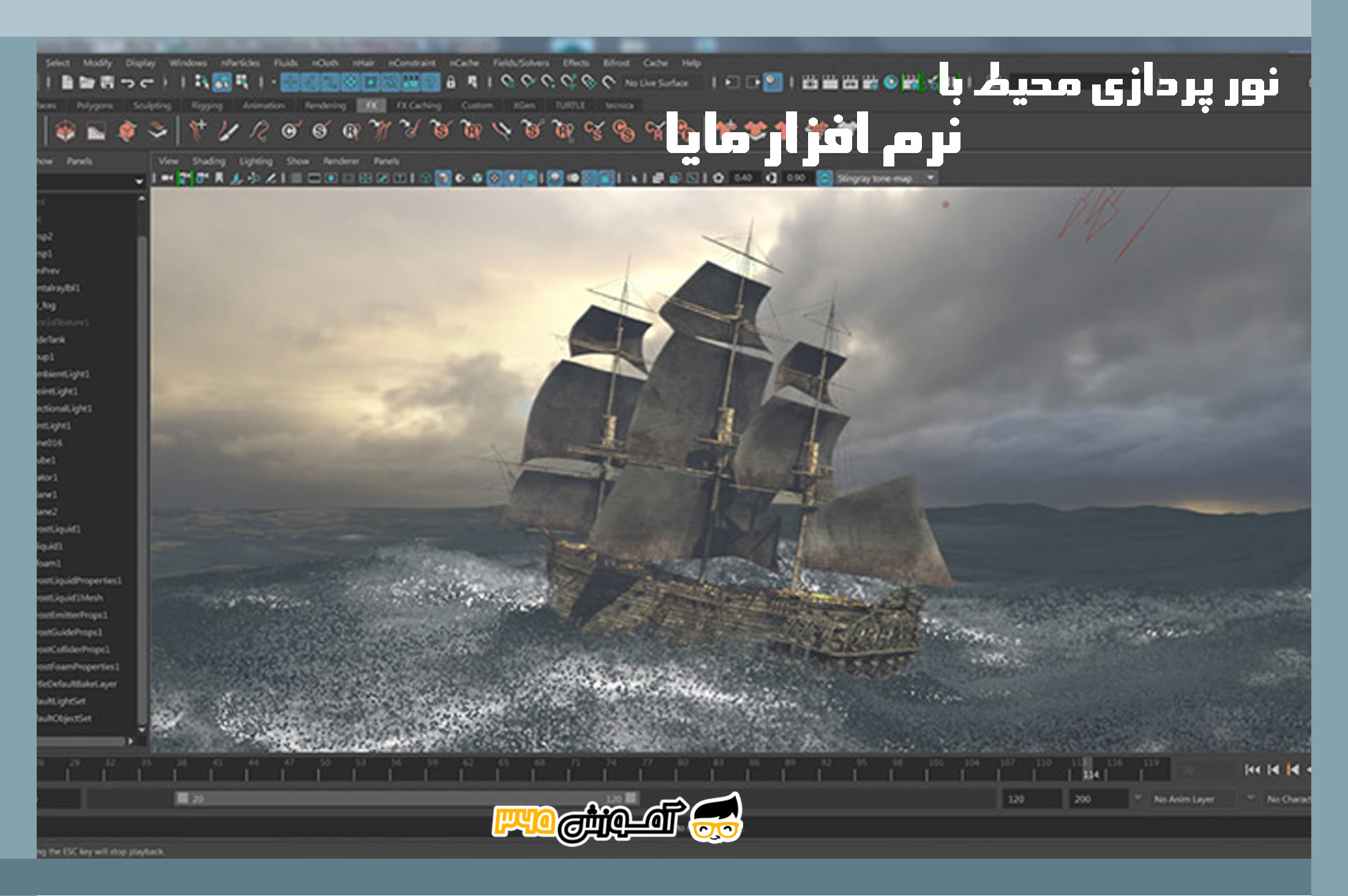The width and height of the screenshot is (1348, 896).
Task: Click the Redo arrow icon
Action: coord(146,83)
